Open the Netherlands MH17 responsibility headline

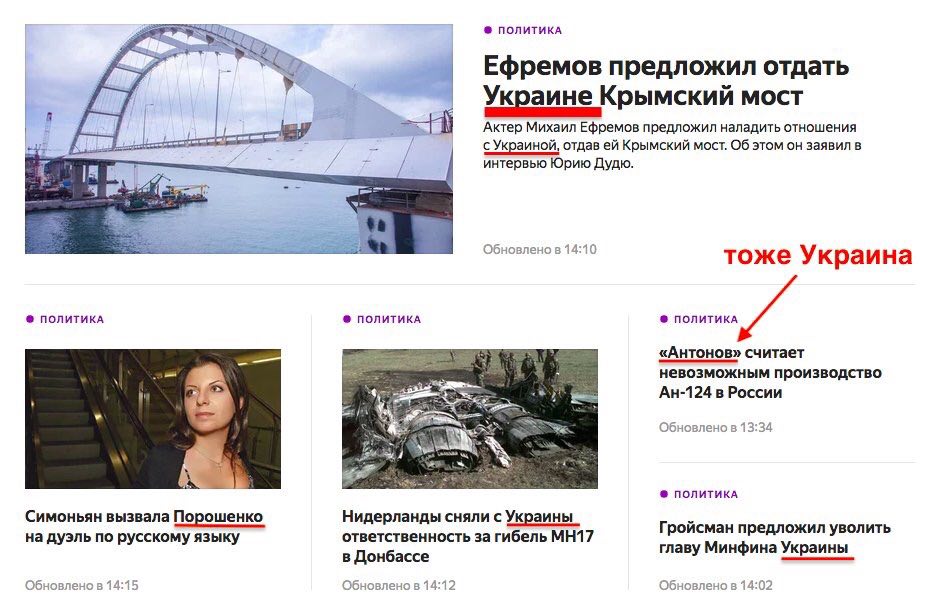coord(468,536)
